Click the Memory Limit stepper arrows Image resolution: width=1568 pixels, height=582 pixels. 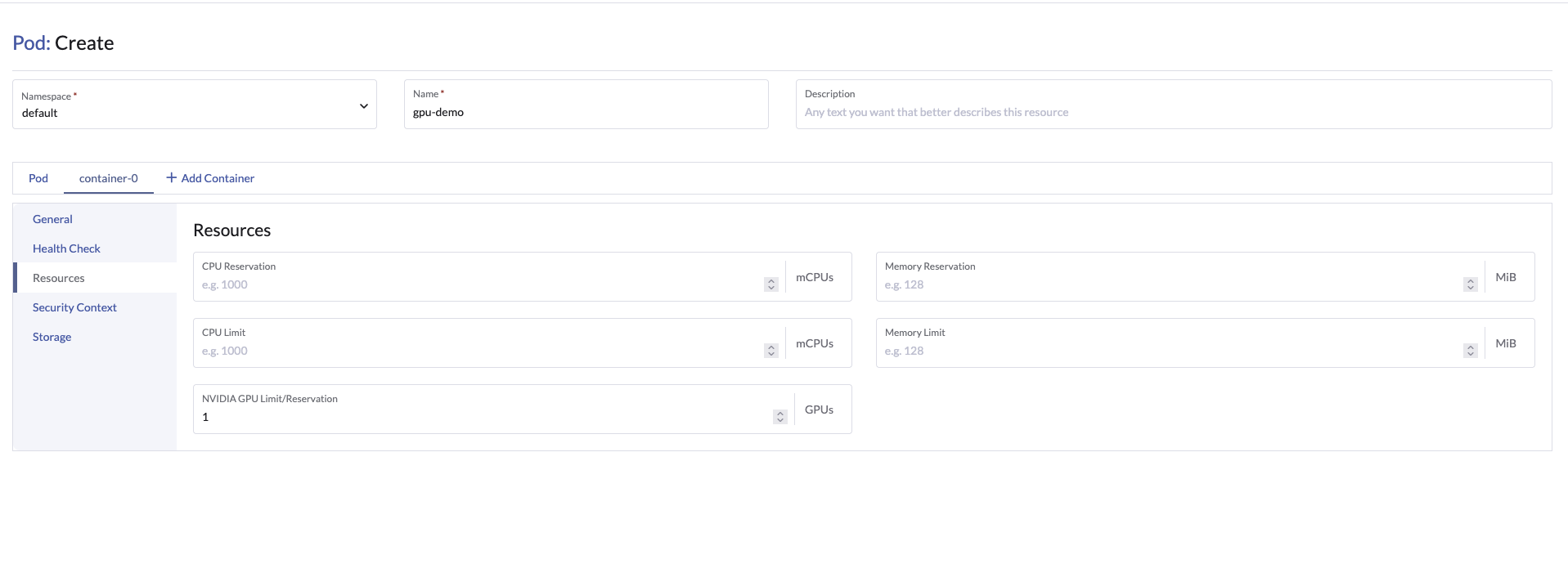pos(1471,351)
